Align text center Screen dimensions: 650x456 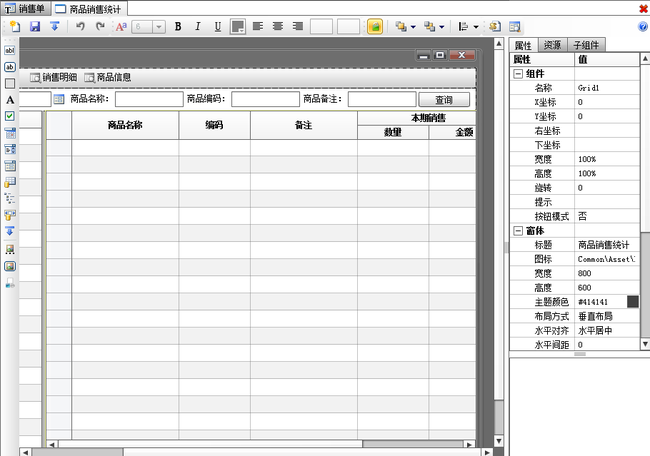278,27
